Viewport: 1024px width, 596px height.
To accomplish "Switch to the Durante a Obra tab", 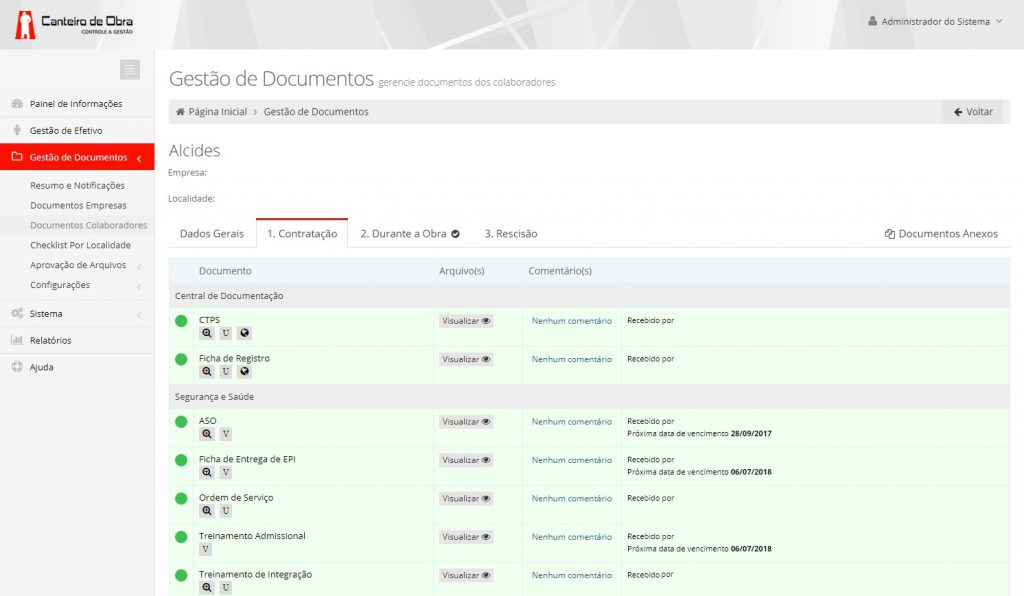I will (x=409, y=234).
